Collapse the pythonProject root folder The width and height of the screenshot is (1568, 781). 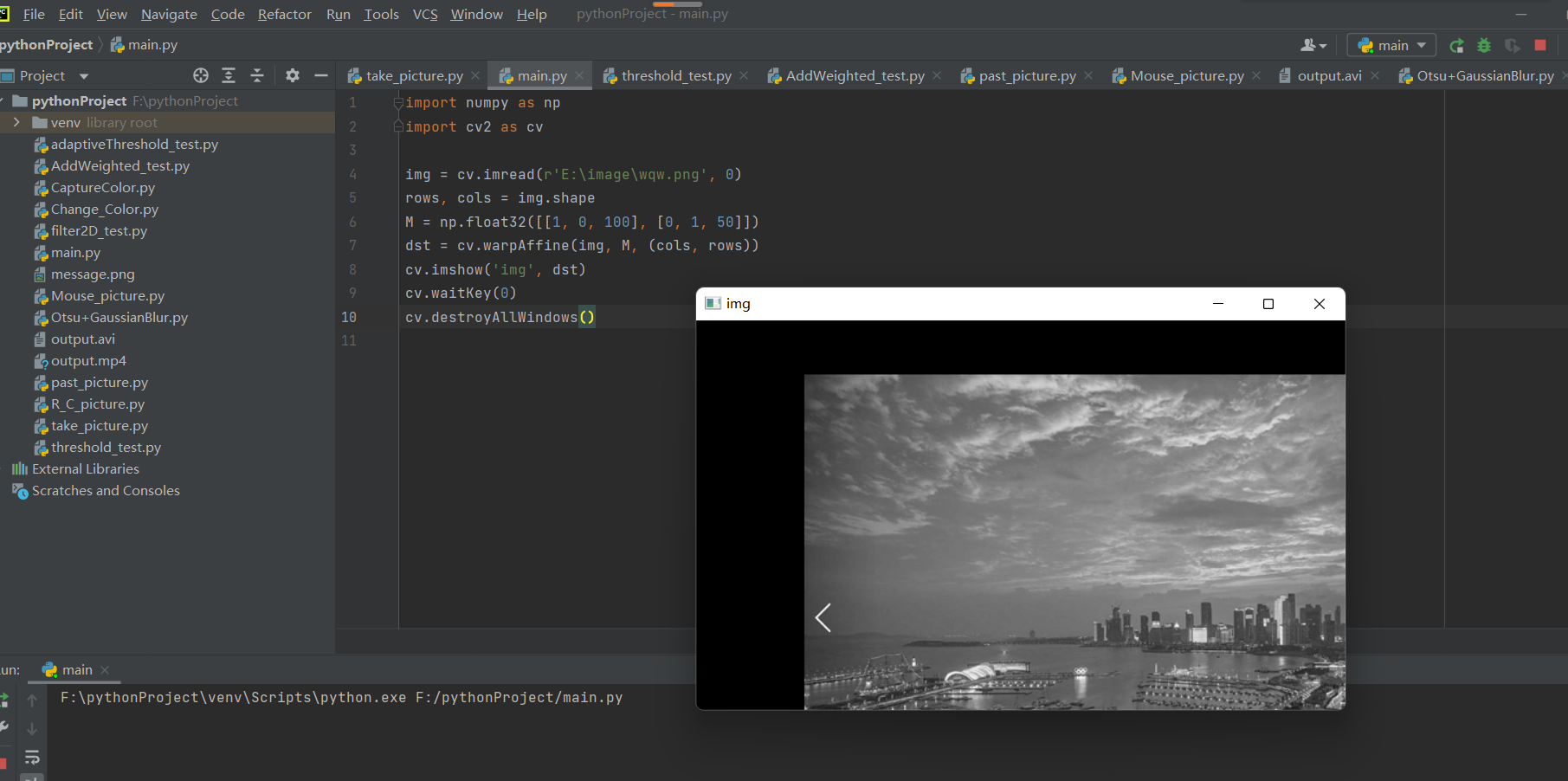click(3, 101)
